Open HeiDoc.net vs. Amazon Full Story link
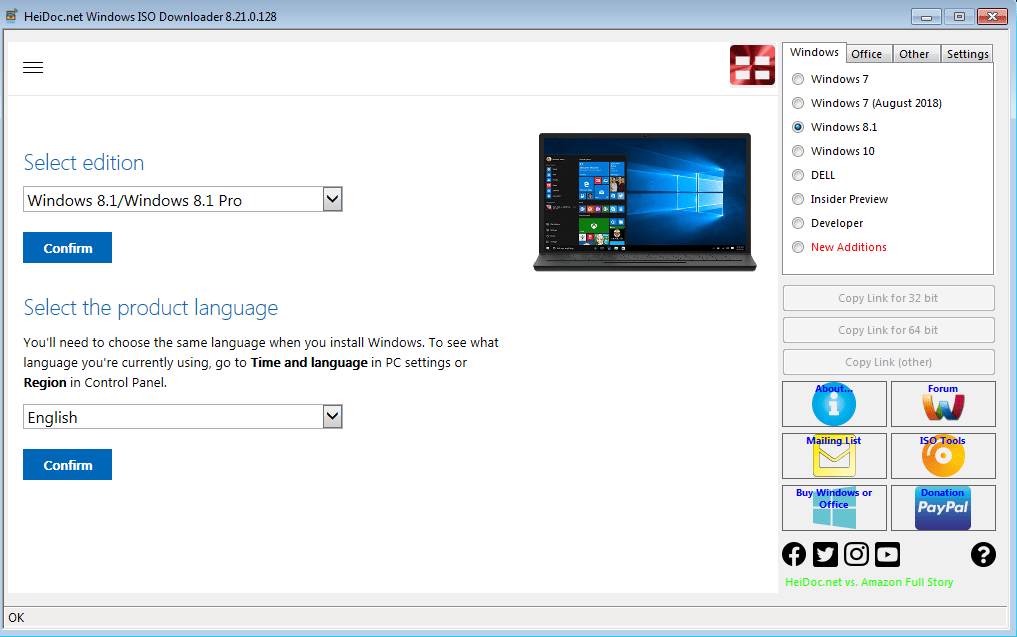 click(869, 583)
